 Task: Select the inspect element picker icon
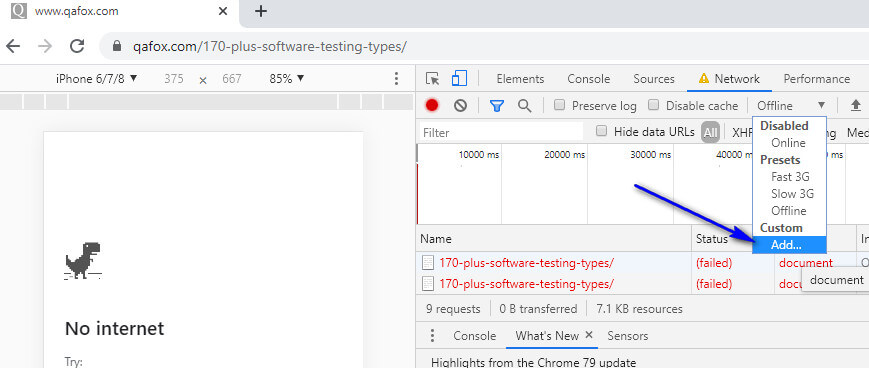click(x=432, y=79)
